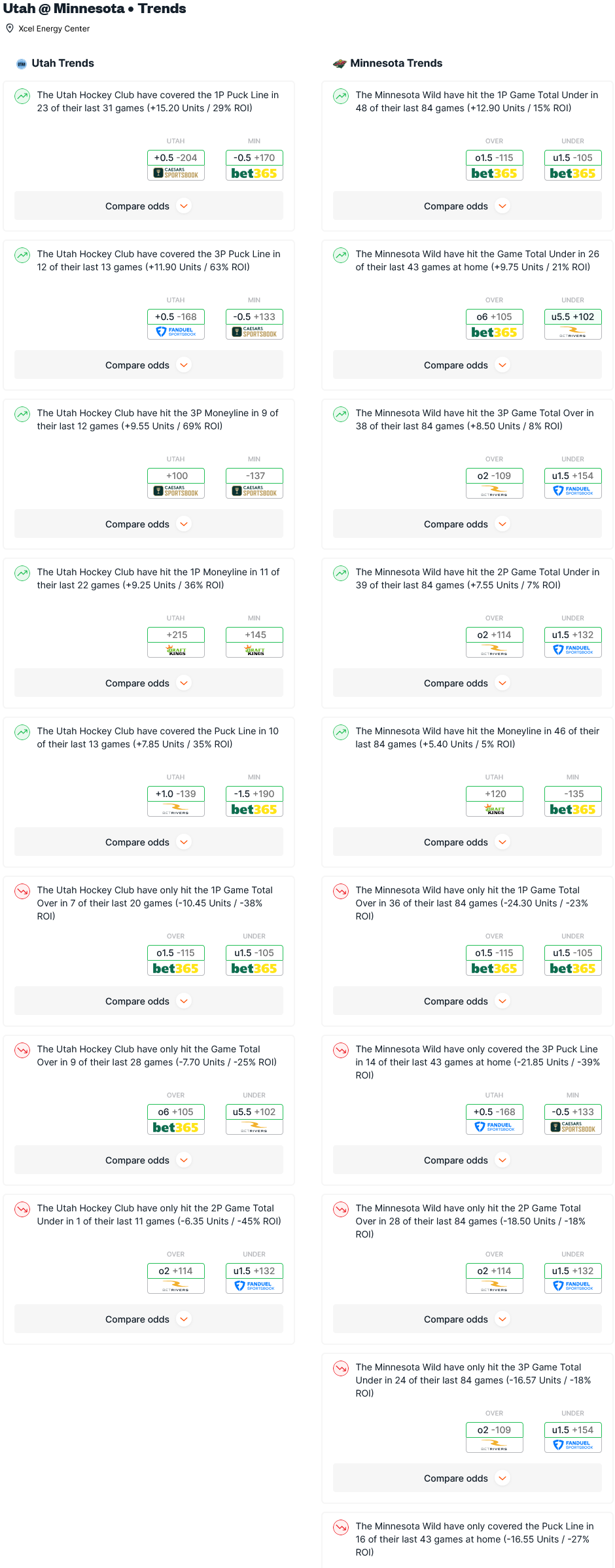Click the Minnesota Wild logo beside Minnesota Trends
Screen dimensions: 615x1568
click(x=340, y=63)
